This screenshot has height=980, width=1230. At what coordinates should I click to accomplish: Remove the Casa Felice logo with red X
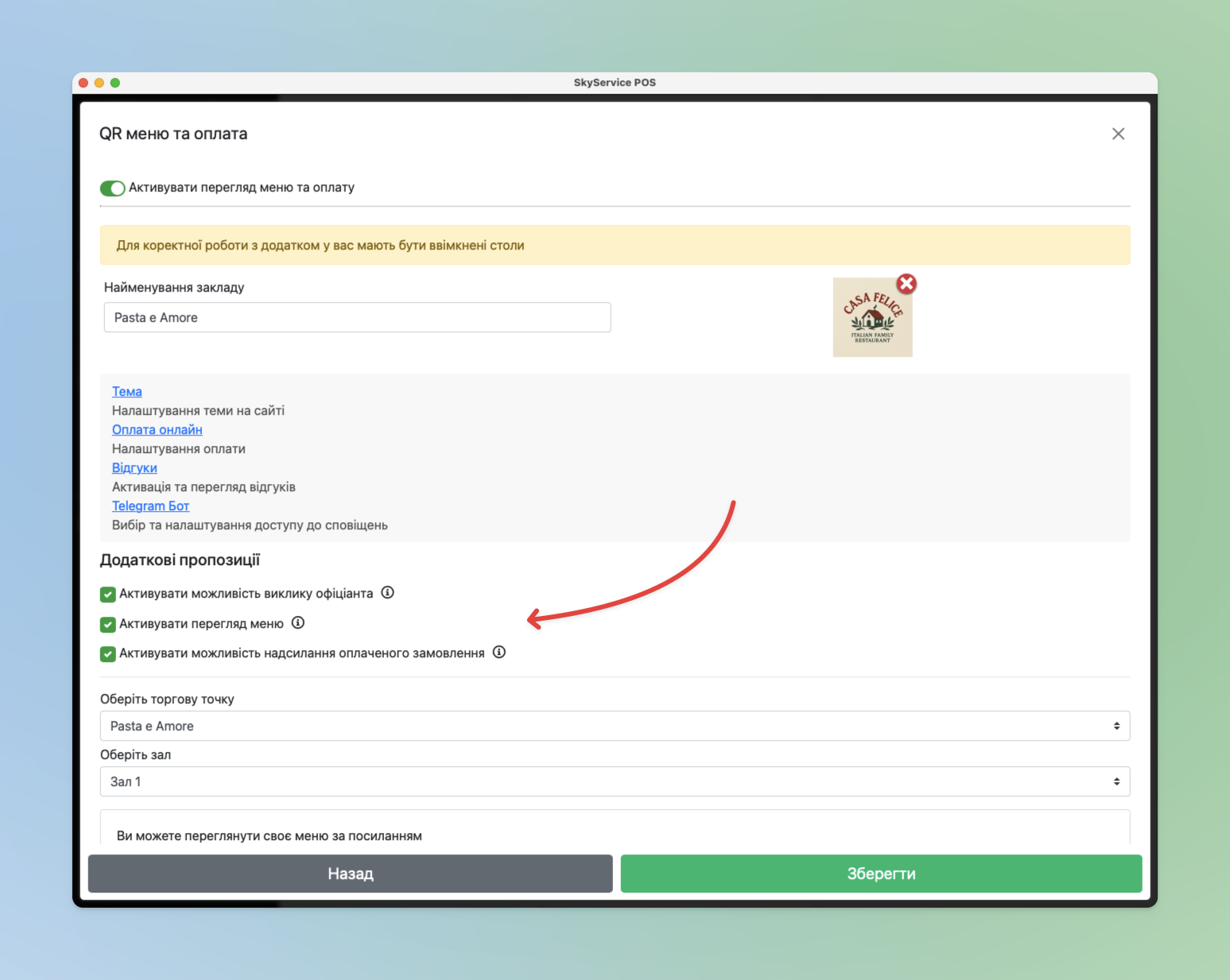tap(906, 284)
